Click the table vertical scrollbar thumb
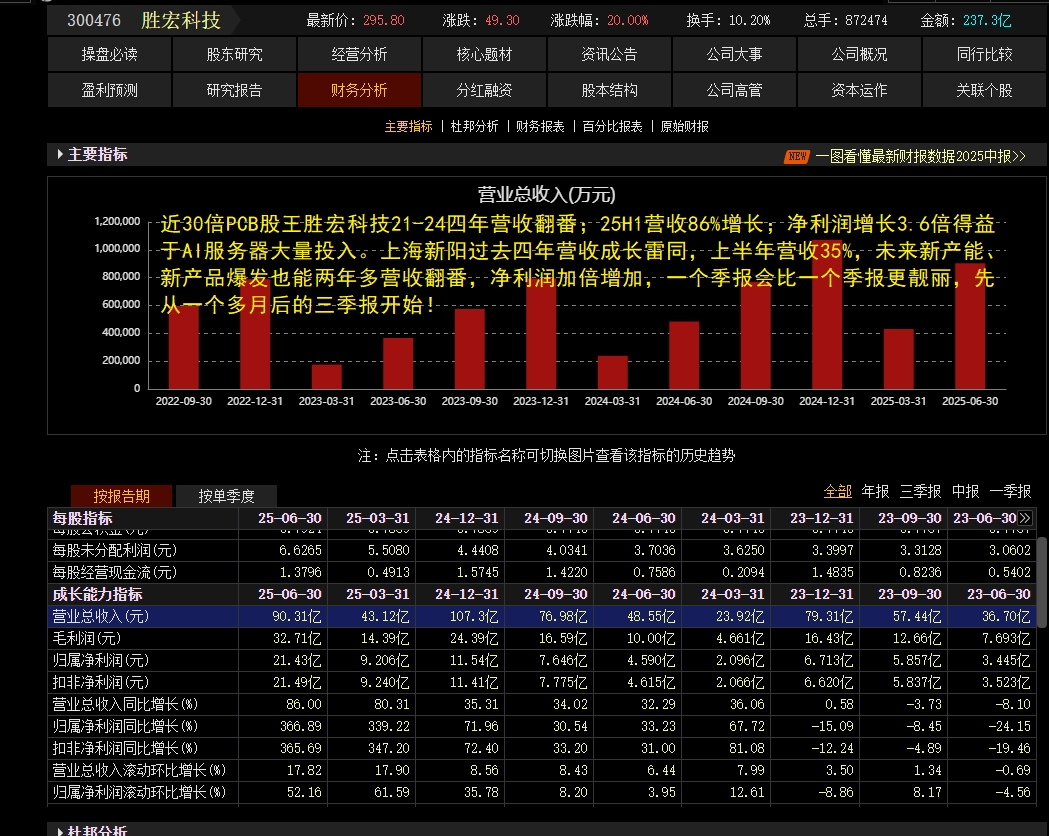Image resolution: width=1049 pixels, height=836 pixels. coord(1042,582)
